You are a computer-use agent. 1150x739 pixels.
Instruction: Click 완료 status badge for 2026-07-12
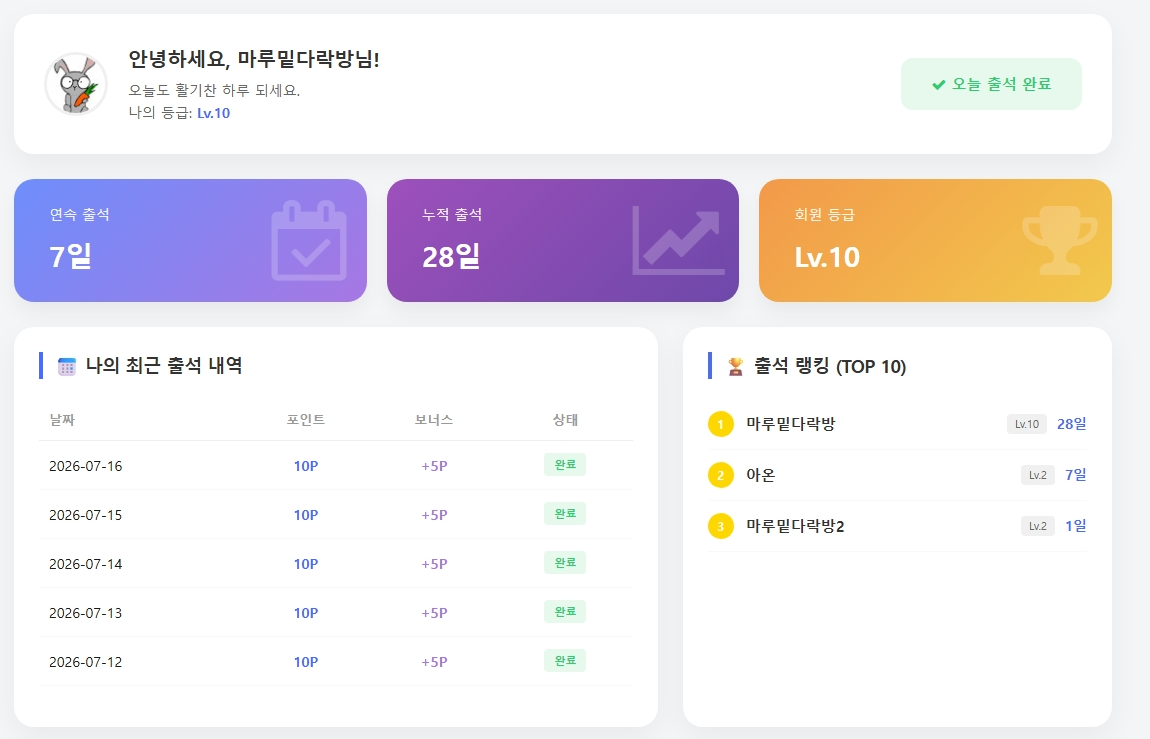[565, 661]
